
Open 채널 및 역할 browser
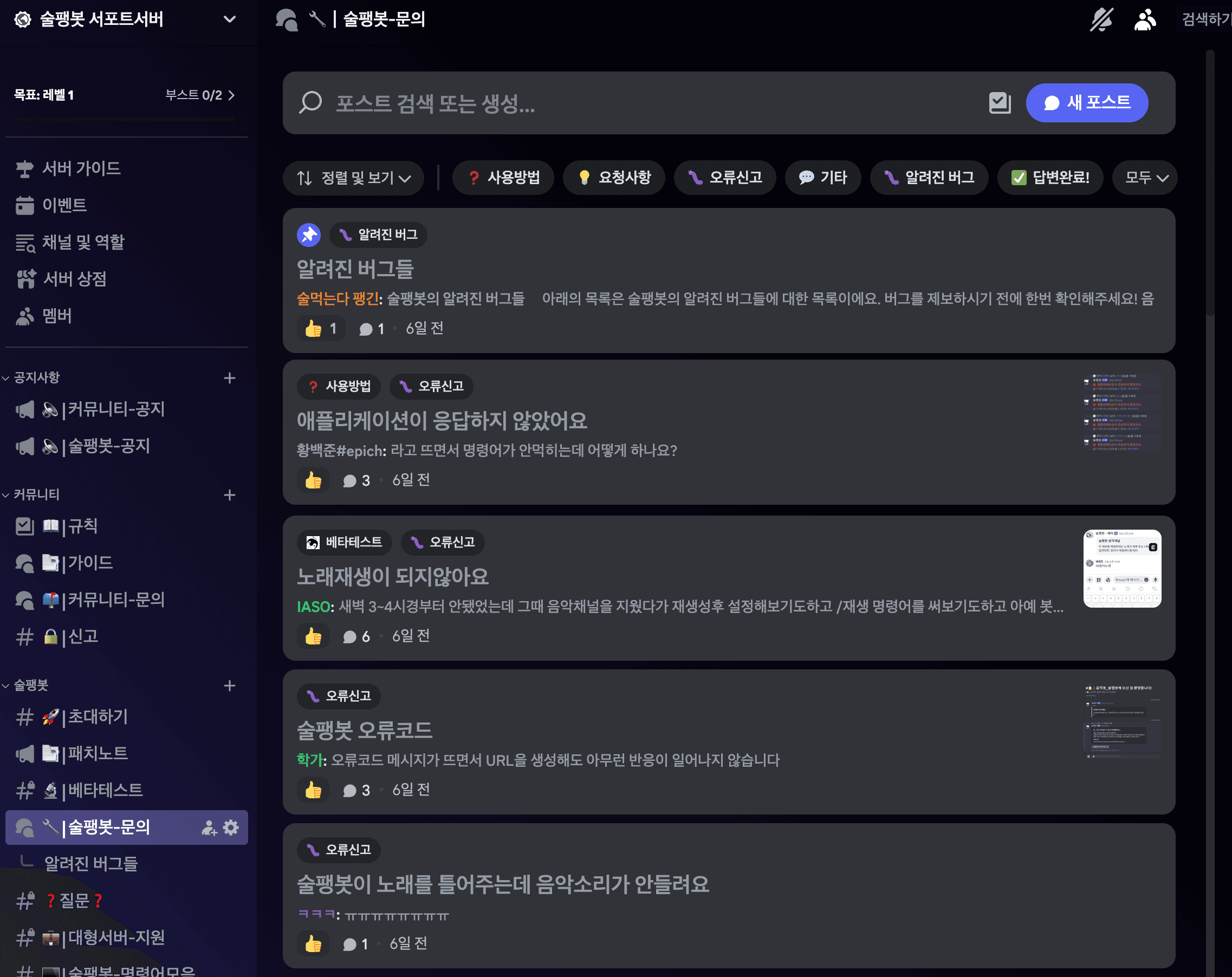pos(126,242)
